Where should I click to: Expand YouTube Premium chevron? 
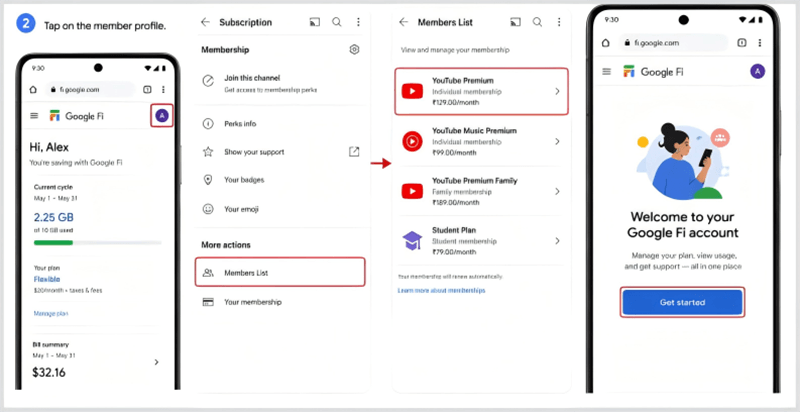click(x=557, y=91)
